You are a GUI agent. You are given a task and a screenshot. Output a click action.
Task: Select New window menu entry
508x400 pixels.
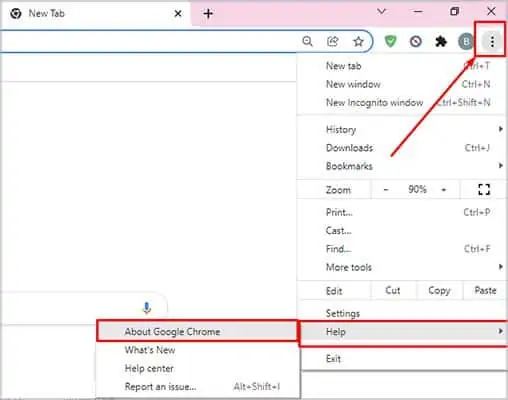[402, 84]
